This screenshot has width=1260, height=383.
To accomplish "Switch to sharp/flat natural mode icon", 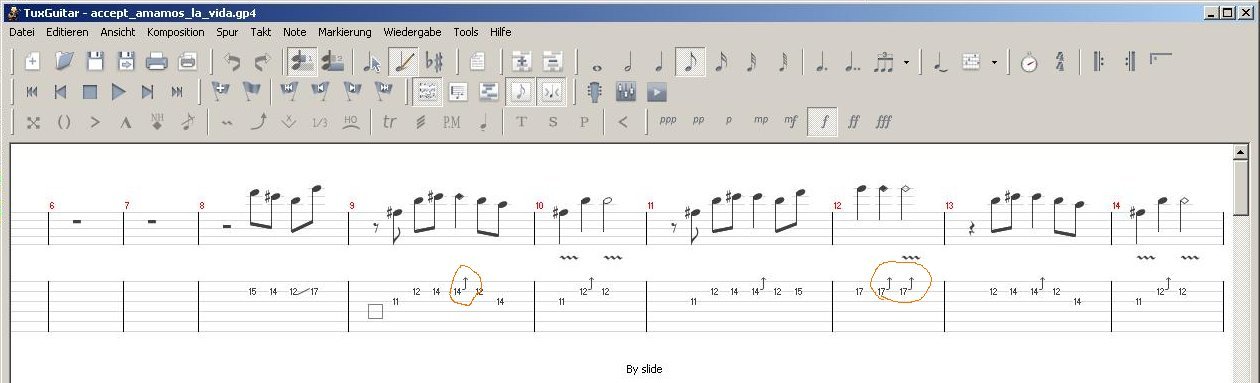I will point(435,62).
